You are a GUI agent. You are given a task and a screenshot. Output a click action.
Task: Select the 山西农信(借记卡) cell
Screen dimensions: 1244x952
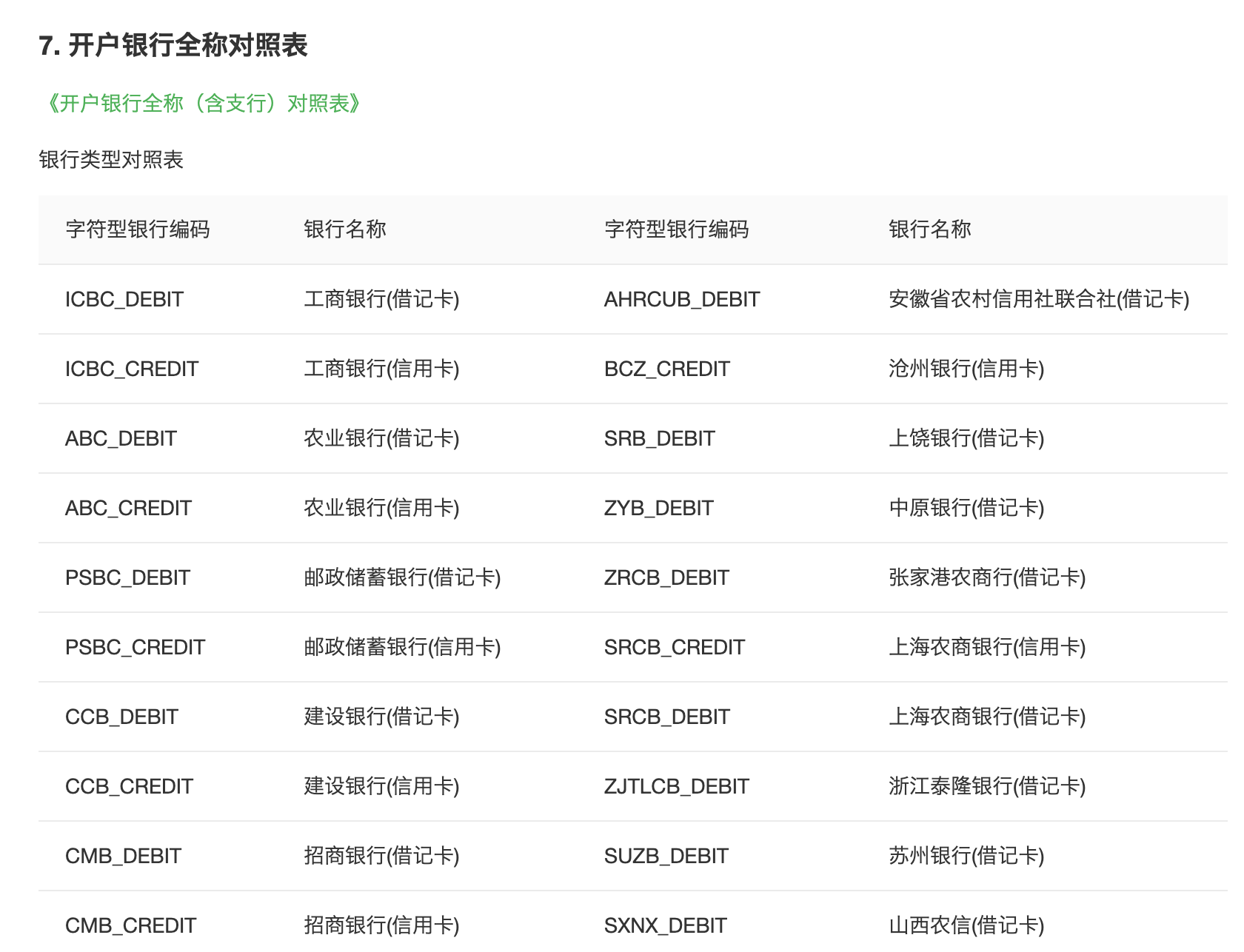[966, 925]
